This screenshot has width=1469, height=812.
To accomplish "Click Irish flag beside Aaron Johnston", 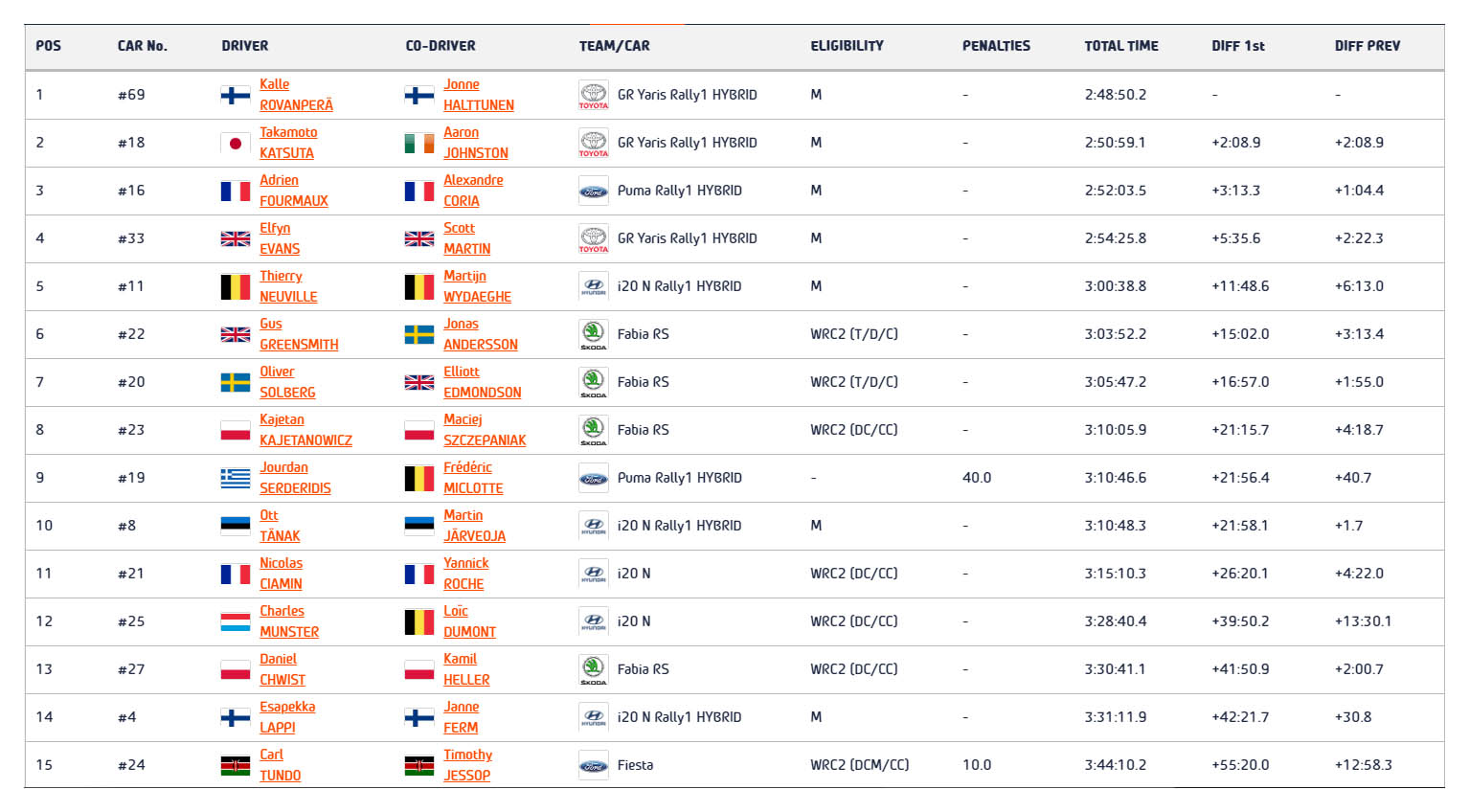I will (x=419, y=144).
